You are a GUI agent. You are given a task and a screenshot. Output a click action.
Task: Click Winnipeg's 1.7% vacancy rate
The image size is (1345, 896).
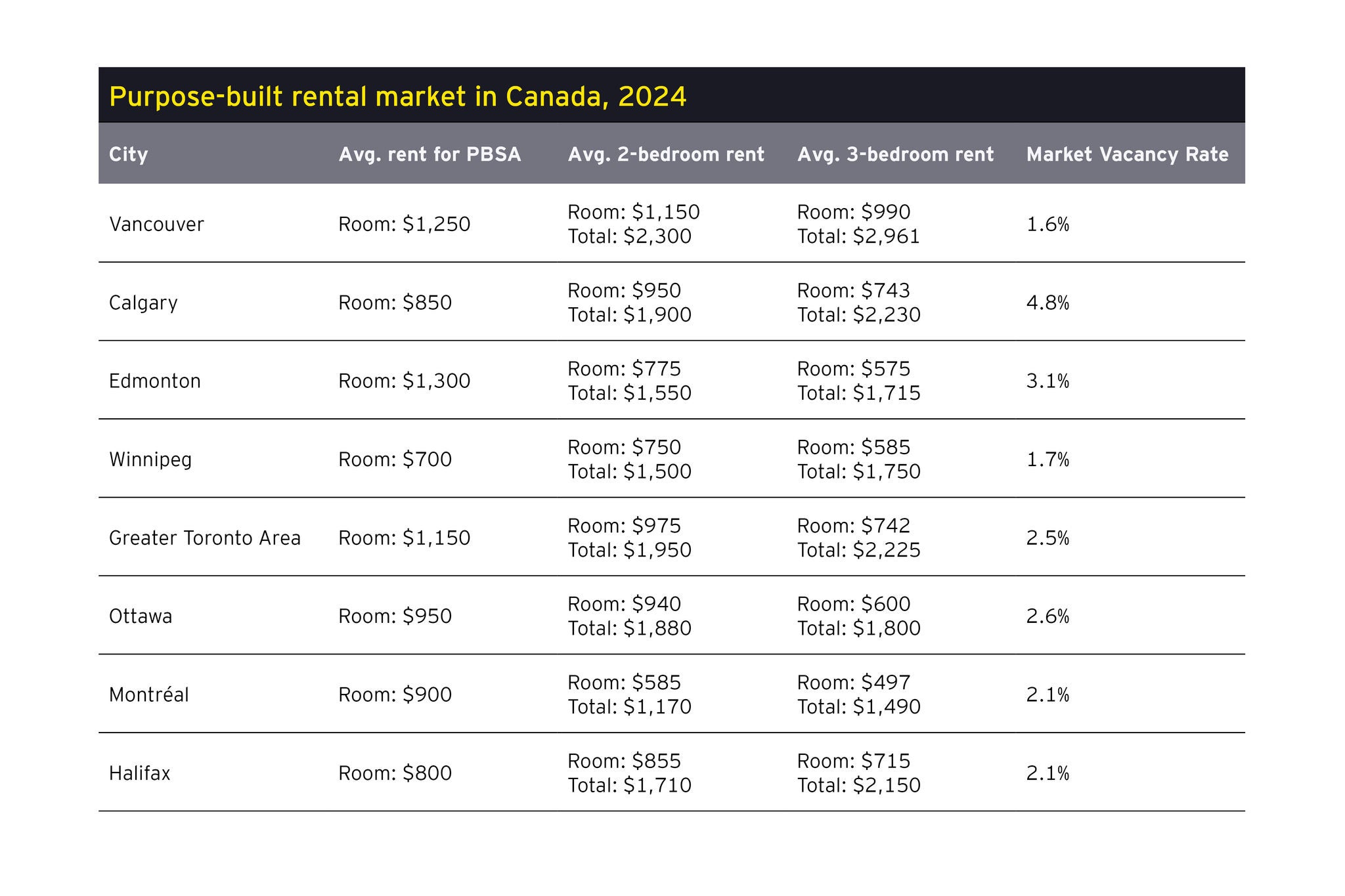[x=1047, y=459]
